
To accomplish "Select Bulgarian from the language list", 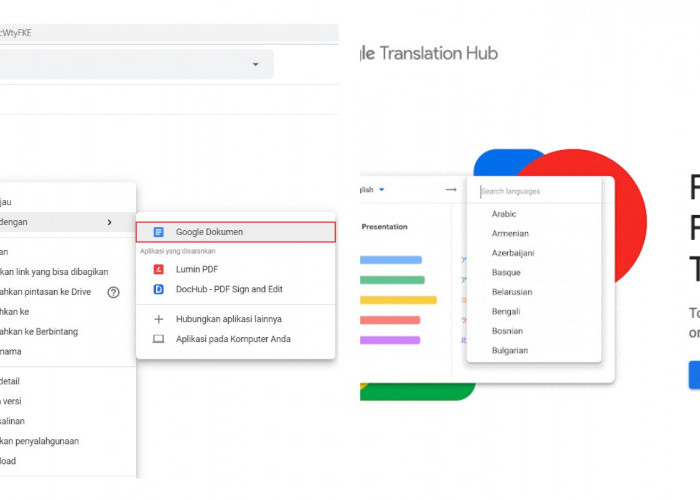I will click(x=510, y=351).
